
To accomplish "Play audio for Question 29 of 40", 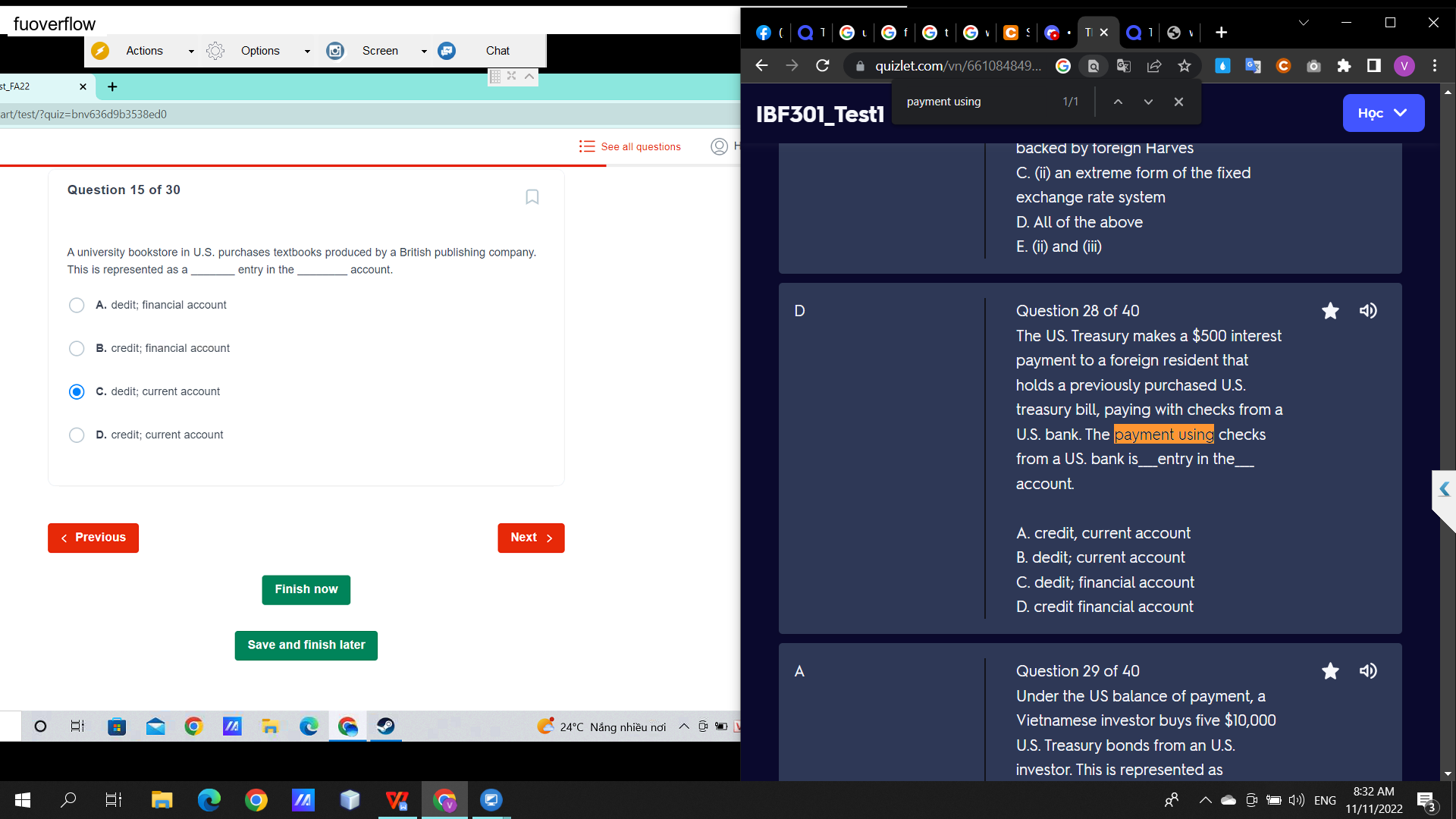I will 1368,671.
